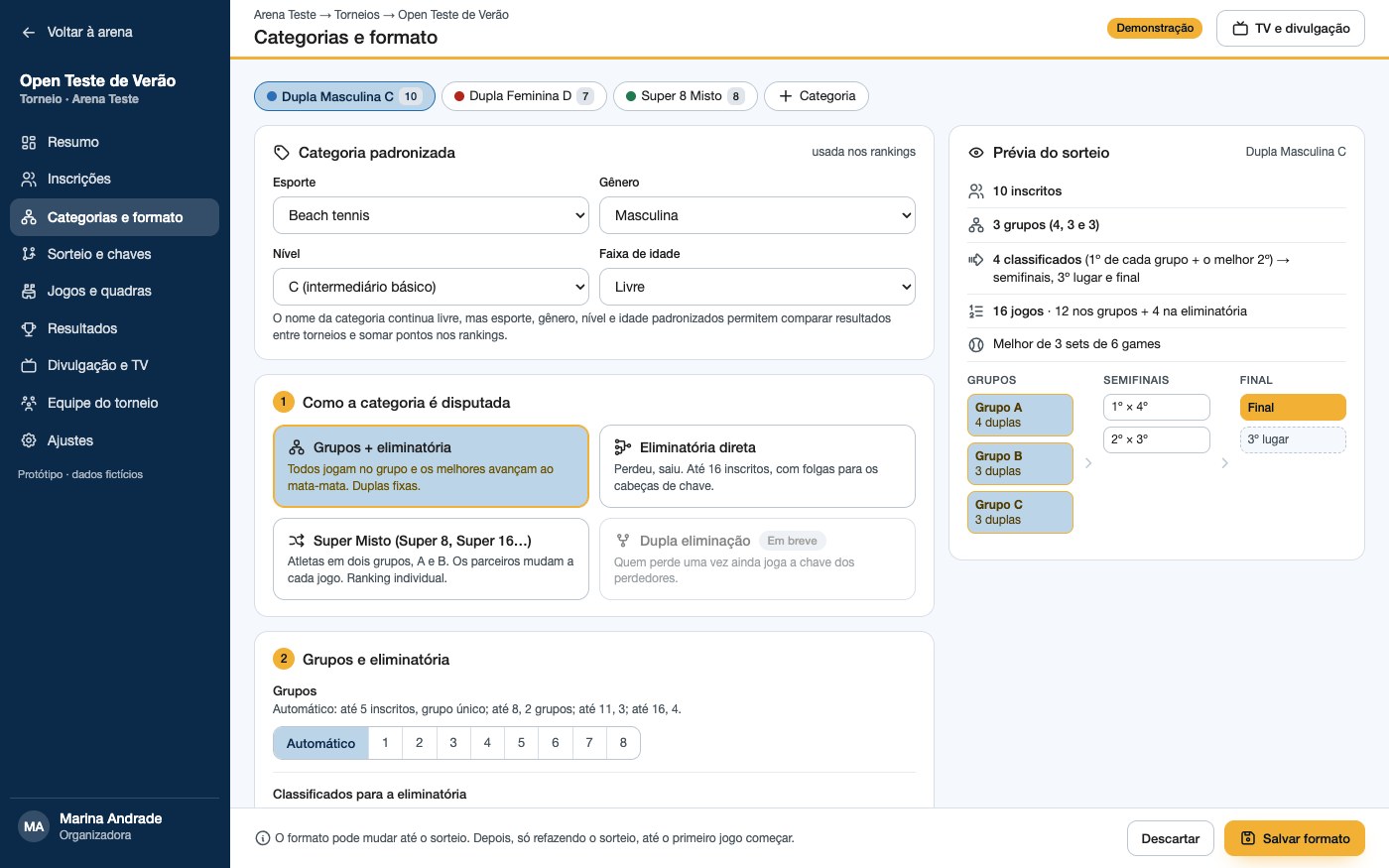Click the 1º × 4º semifinal box
Screen dimensions: 1389x868
tap(1157, 407)
